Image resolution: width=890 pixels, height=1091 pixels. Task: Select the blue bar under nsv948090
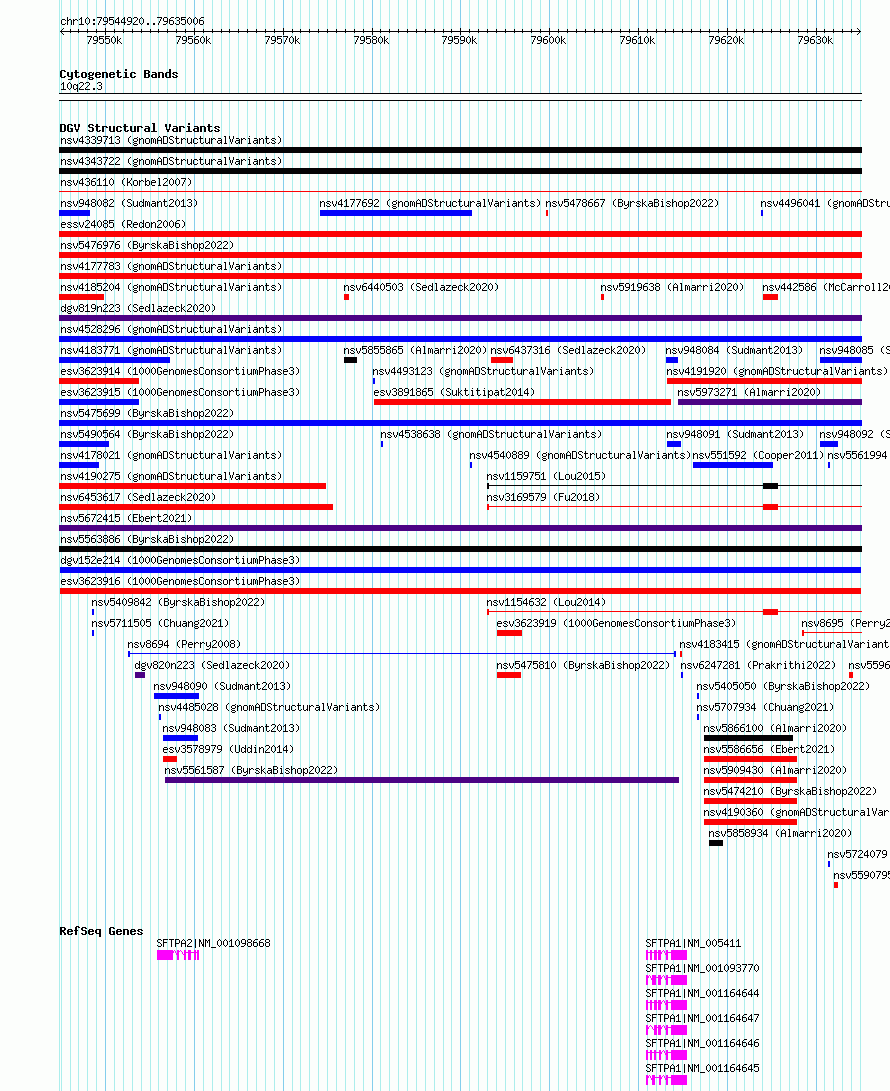point(177,696)
